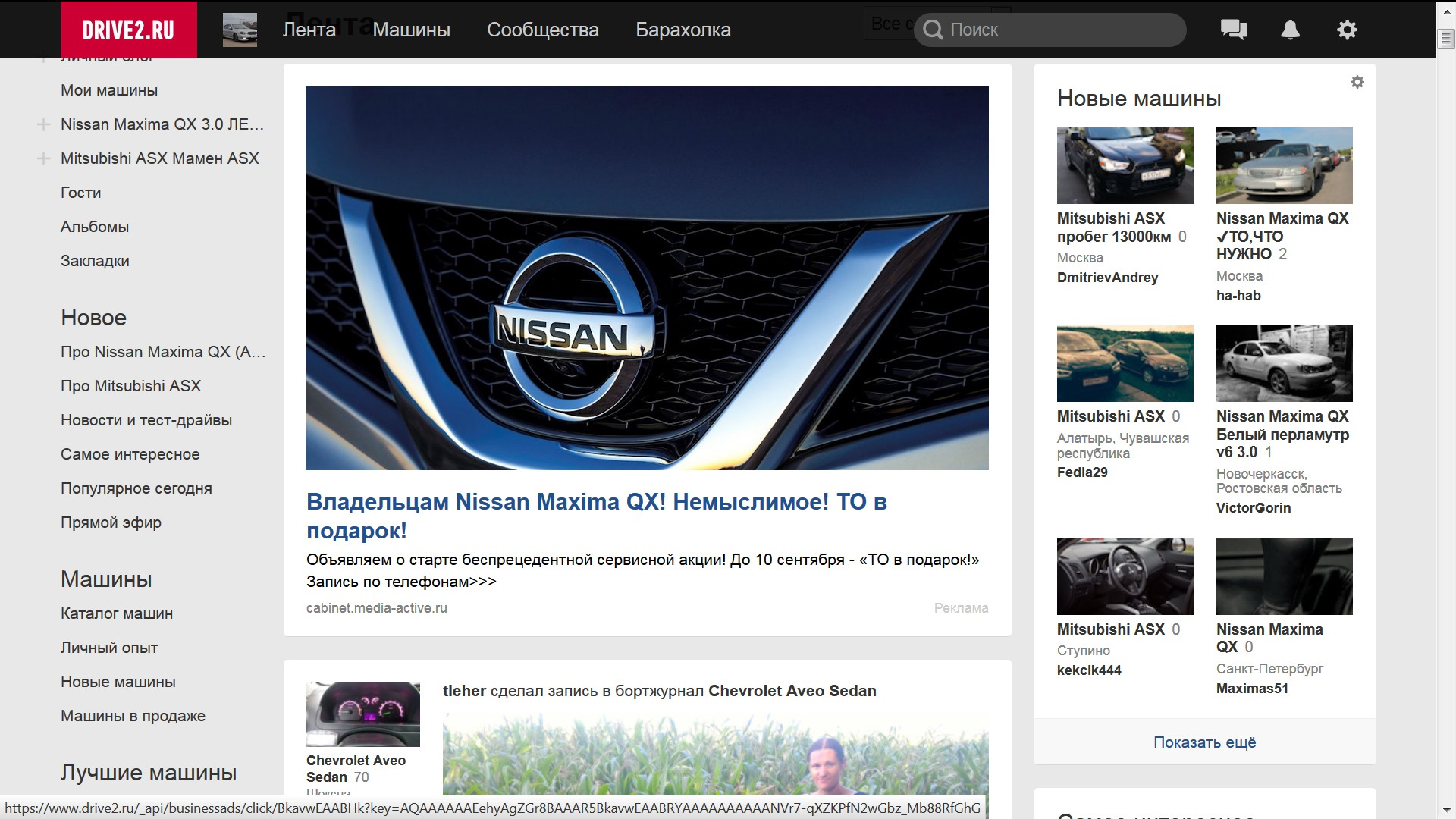Image resolution: width=1456 pixels, height=819 pixels.
Task: Open Nissan Maxima QX Белый перламутр title
Action: (x=1282, y=435)
